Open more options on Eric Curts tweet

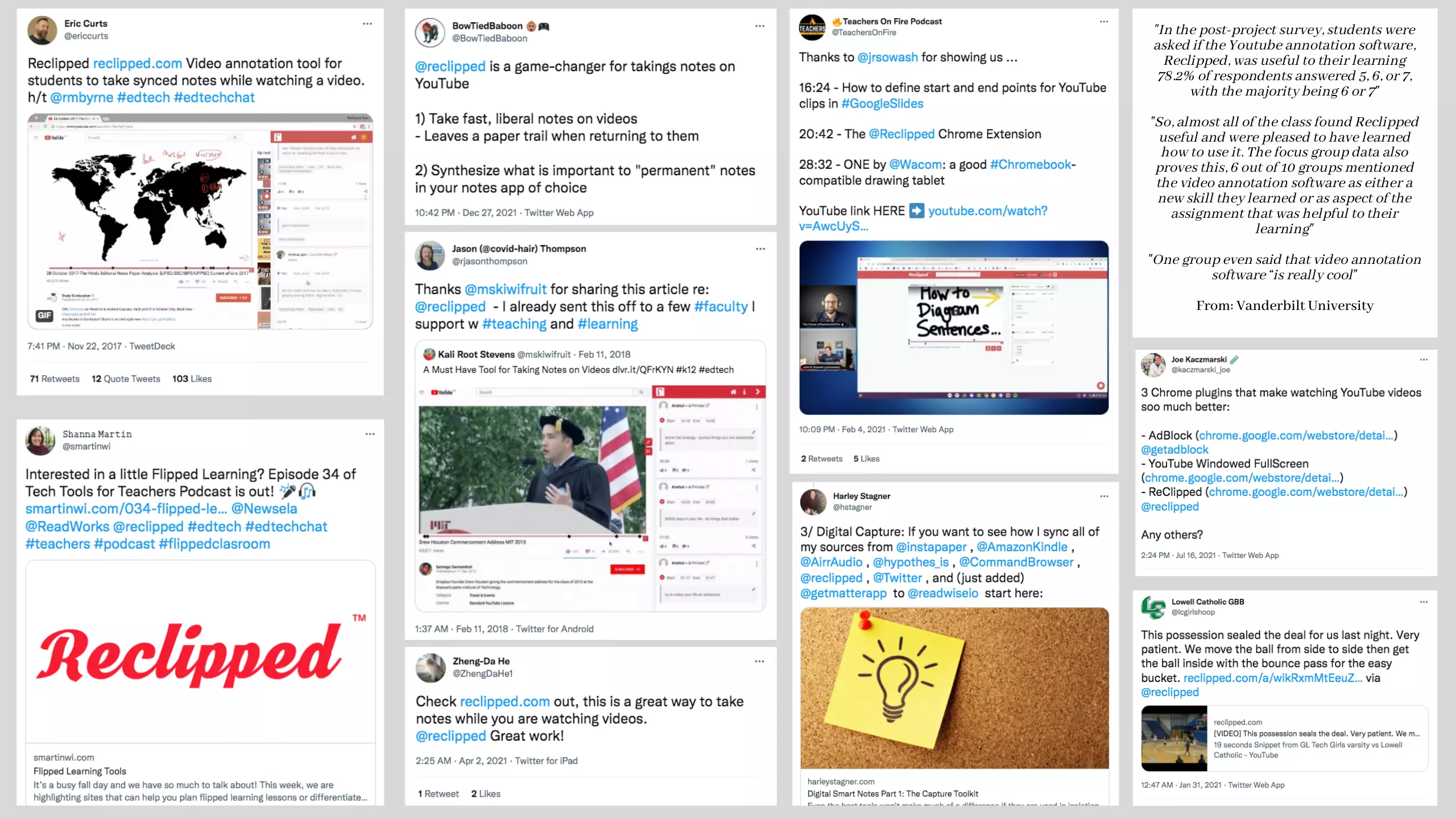(367, 24)
